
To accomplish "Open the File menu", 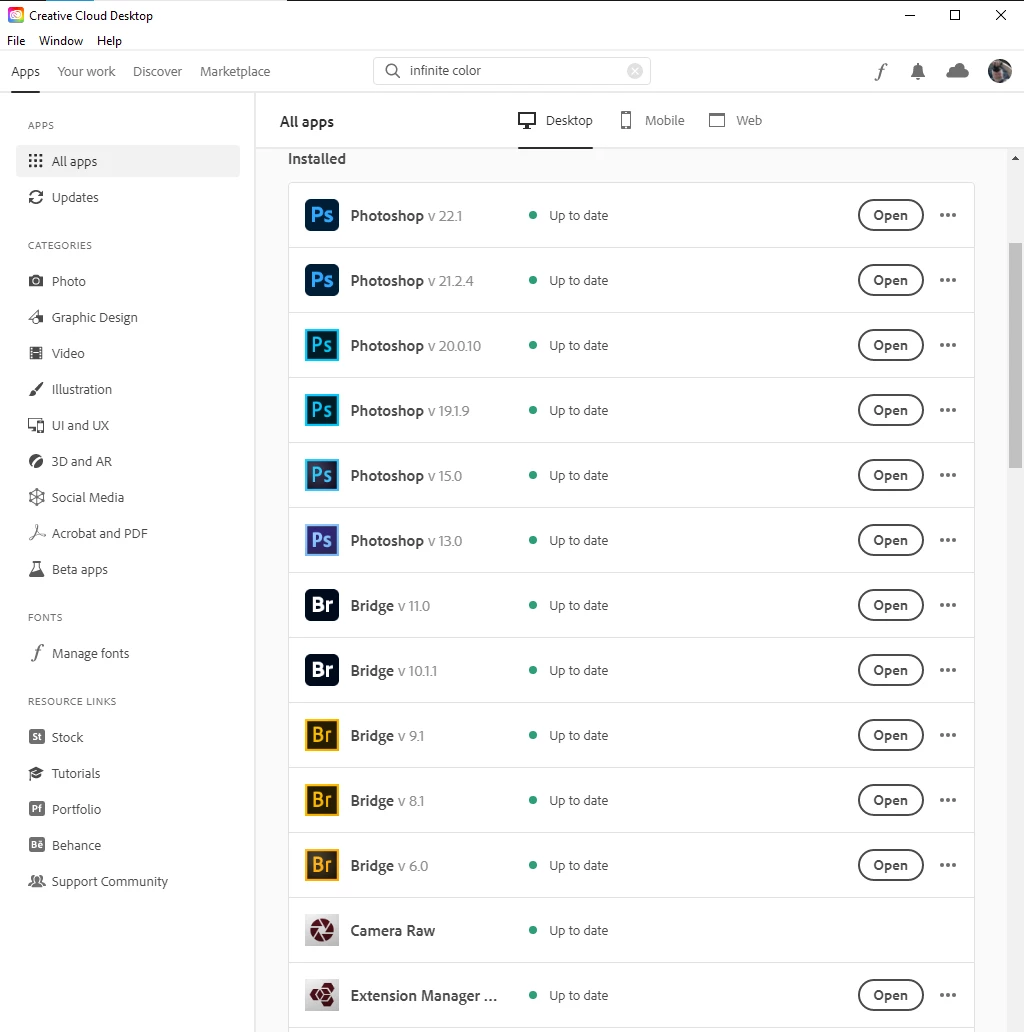I will coord(16,41).
